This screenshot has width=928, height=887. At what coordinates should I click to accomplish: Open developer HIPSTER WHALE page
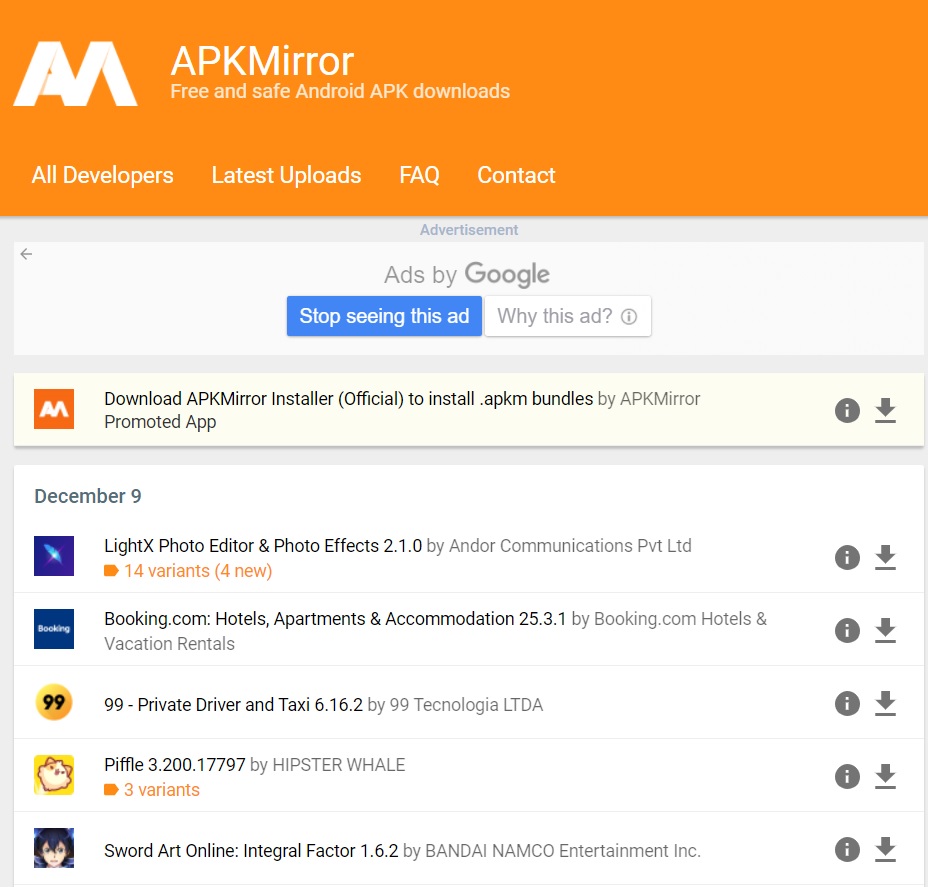pyautogui.click(x=339, y=765)
